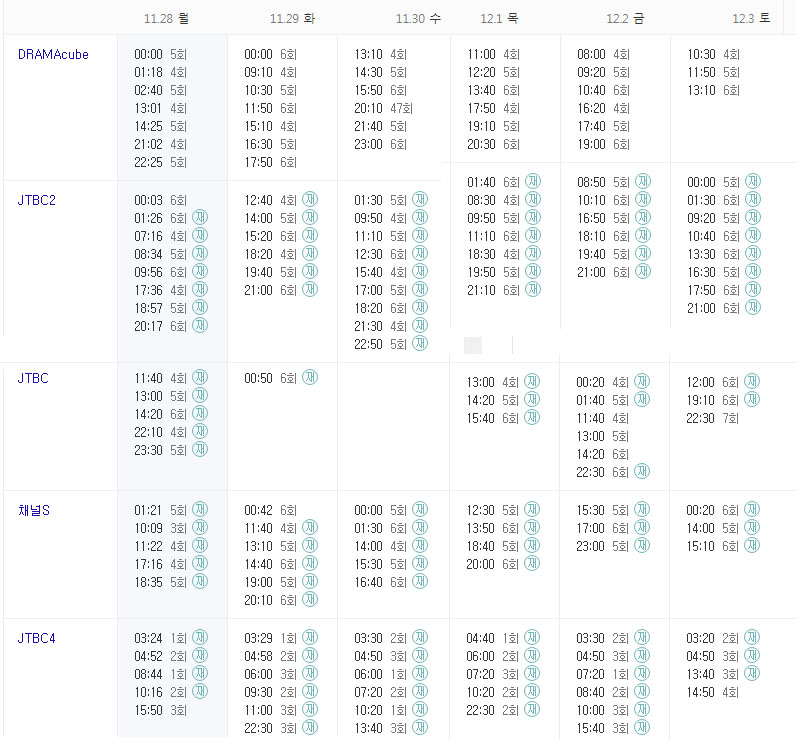
Task: Select the 11.30 수 date column header
Action: (x=418, y=19)
